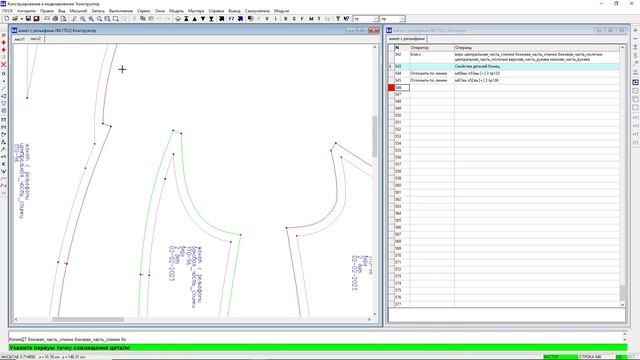Click the upward black triangle step icon
The width and height of the screenshot is (640, 360).
click(x=195, y=19)
